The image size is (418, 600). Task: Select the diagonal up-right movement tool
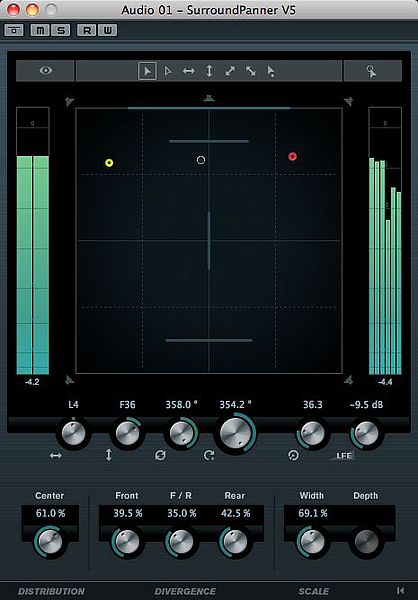[230, 71]
